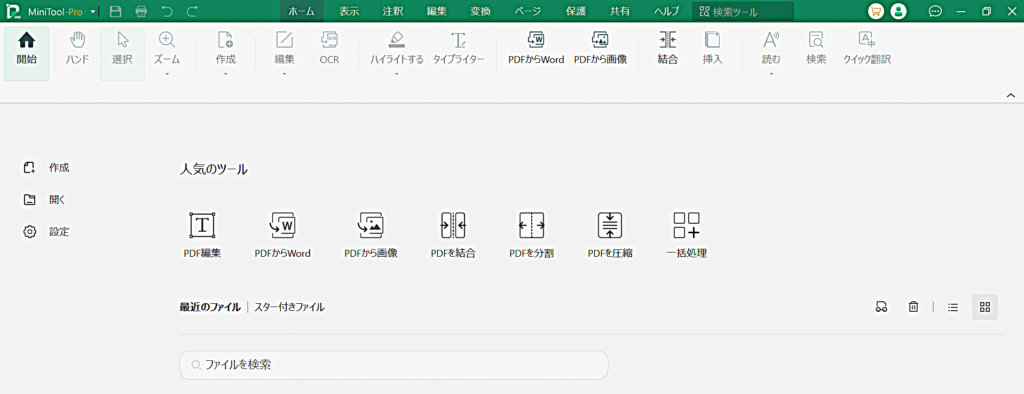Switch to the ホーム tab
1024x394 pixels.
(x=302, y=11)
